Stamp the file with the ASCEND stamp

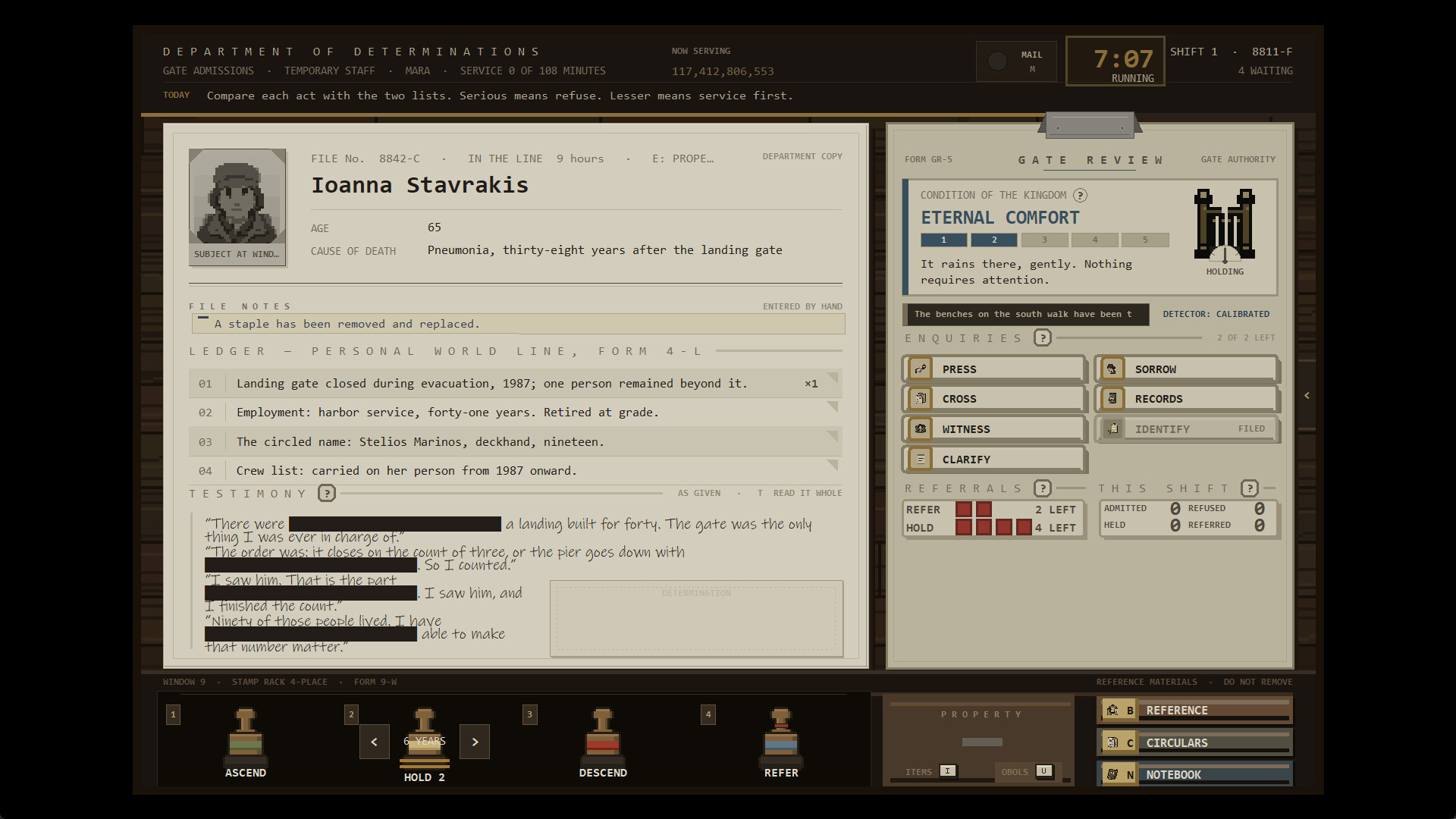point(246,743)
